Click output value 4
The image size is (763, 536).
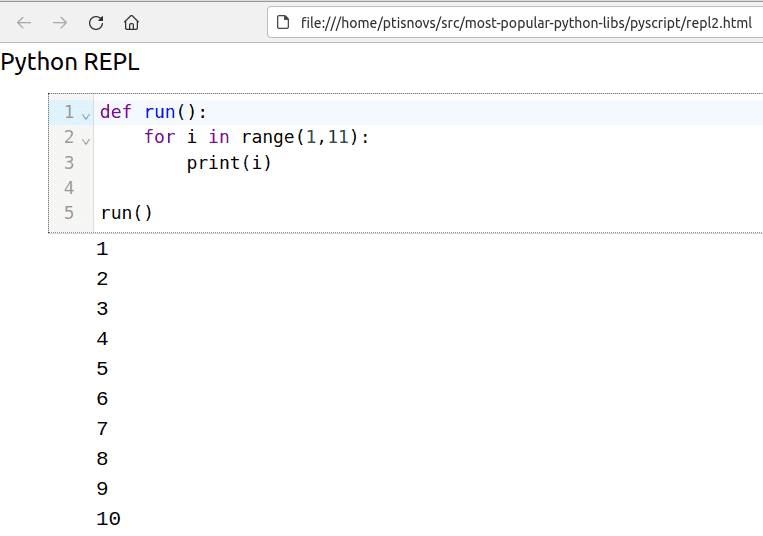[102, 339]
